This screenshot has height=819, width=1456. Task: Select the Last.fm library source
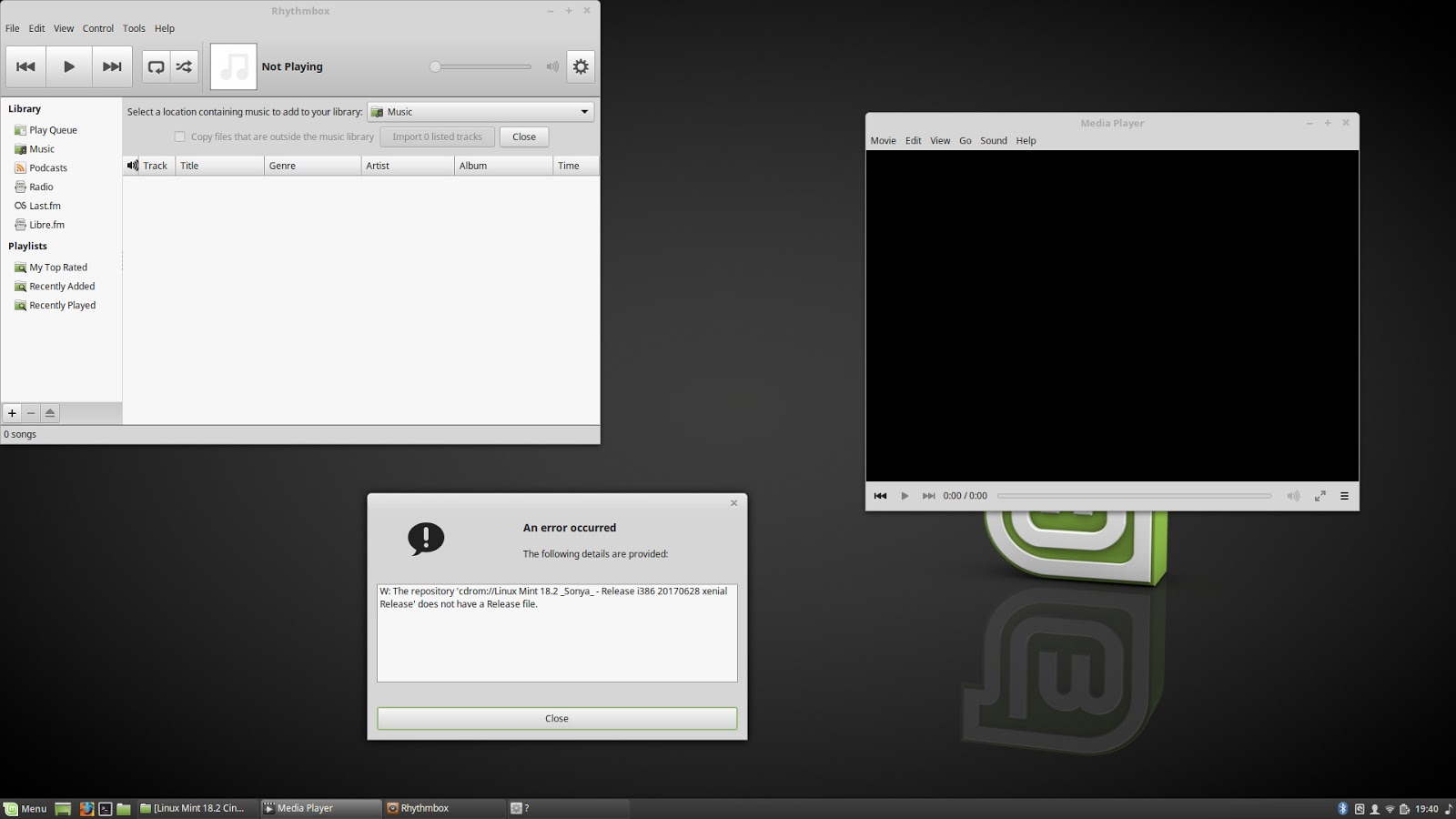[x=45, y=206]
